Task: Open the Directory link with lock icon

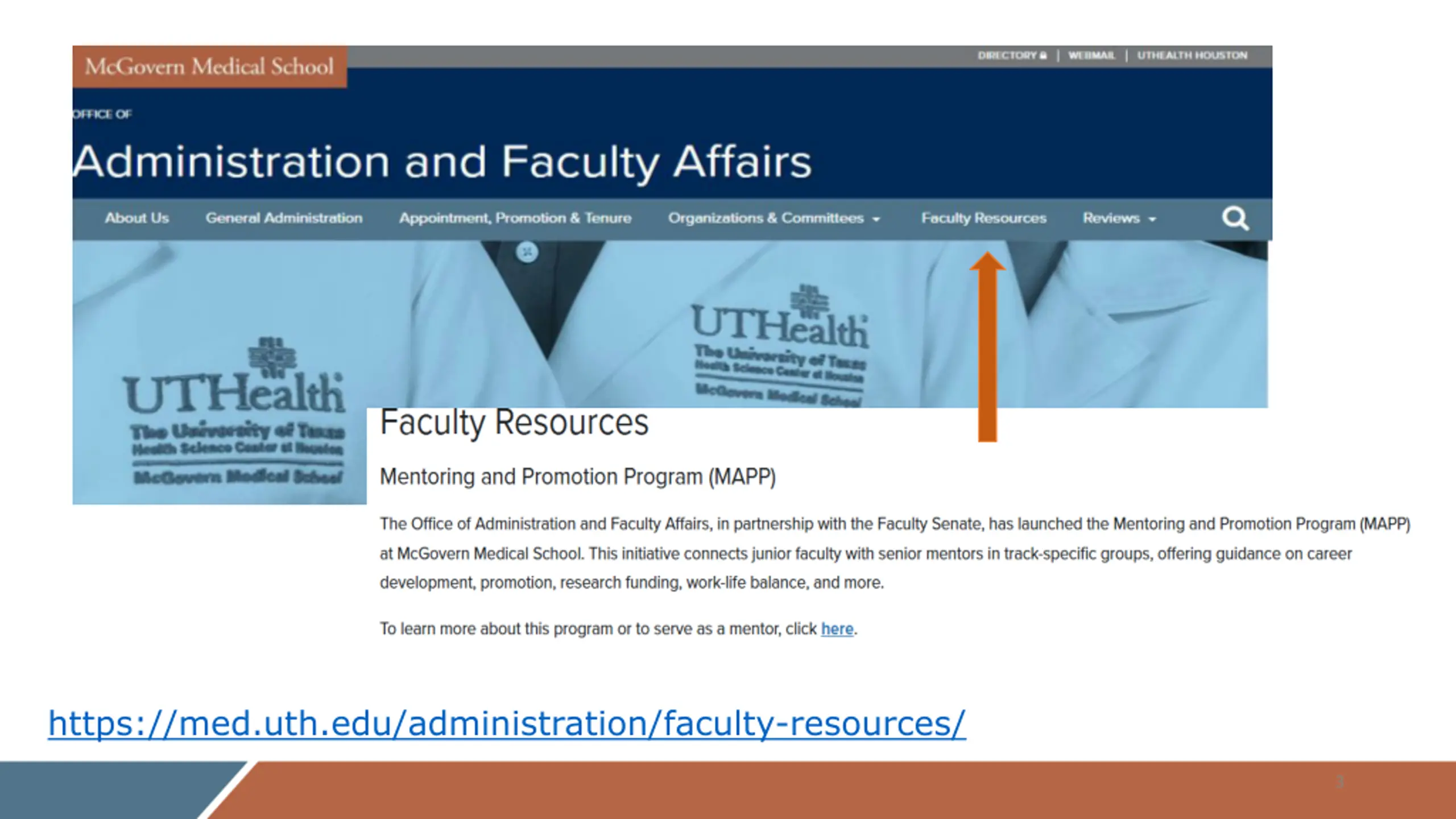Action: coord(1012,55)
